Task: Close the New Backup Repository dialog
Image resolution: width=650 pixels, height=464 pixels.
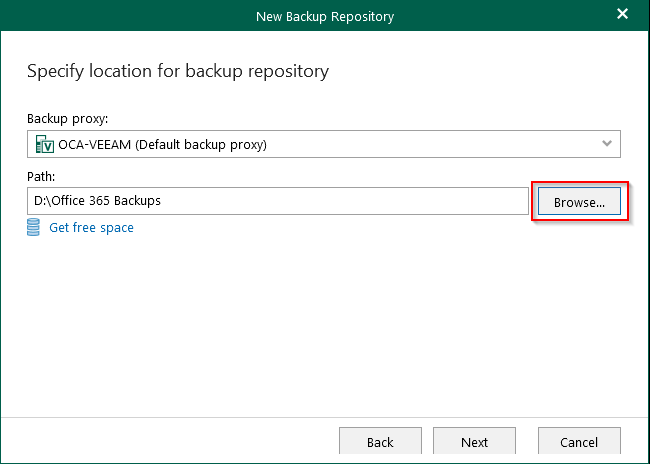Action: click(622, 14)
